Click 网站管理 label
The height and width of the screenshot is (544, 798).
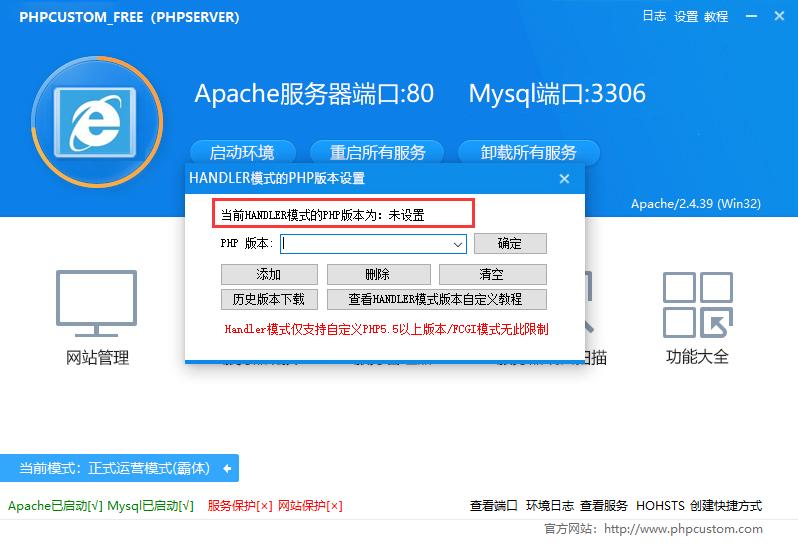point(97,358)
